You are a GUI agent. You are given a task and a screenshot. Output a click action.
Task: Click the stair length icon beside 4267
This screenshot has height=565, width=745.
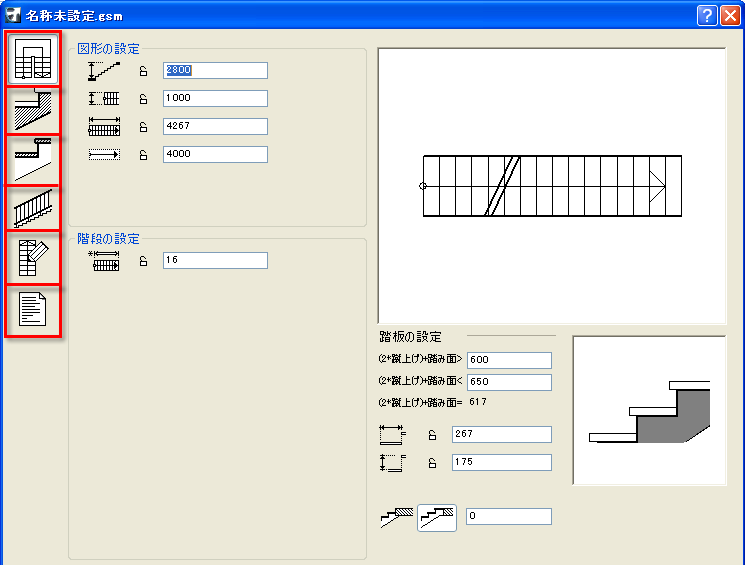[x=104, y=127]
